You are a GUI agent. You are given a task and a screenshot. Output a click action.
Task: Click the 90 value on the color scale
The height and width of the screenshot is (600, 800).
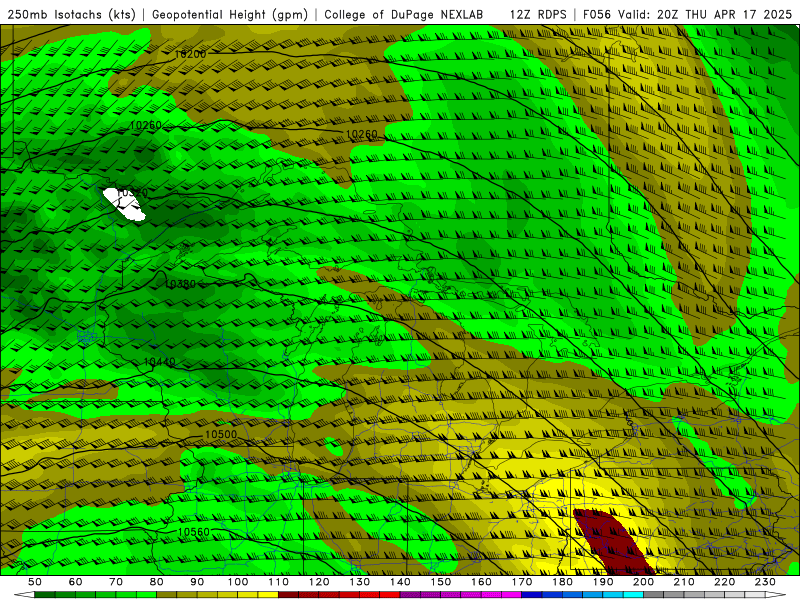(197, 582)
